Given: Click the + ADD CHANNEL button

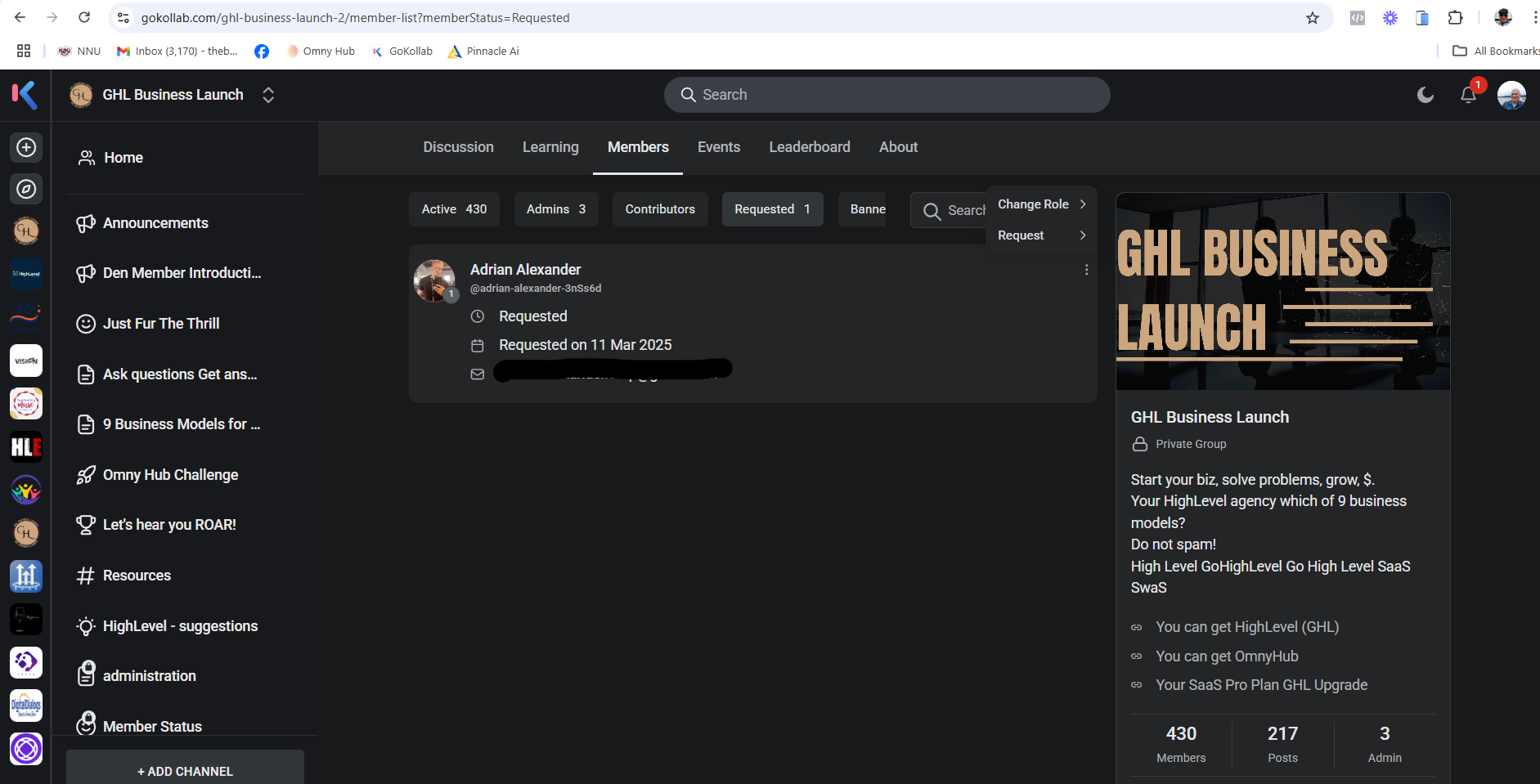Looking at the screenshot, I should pos(185,771).
